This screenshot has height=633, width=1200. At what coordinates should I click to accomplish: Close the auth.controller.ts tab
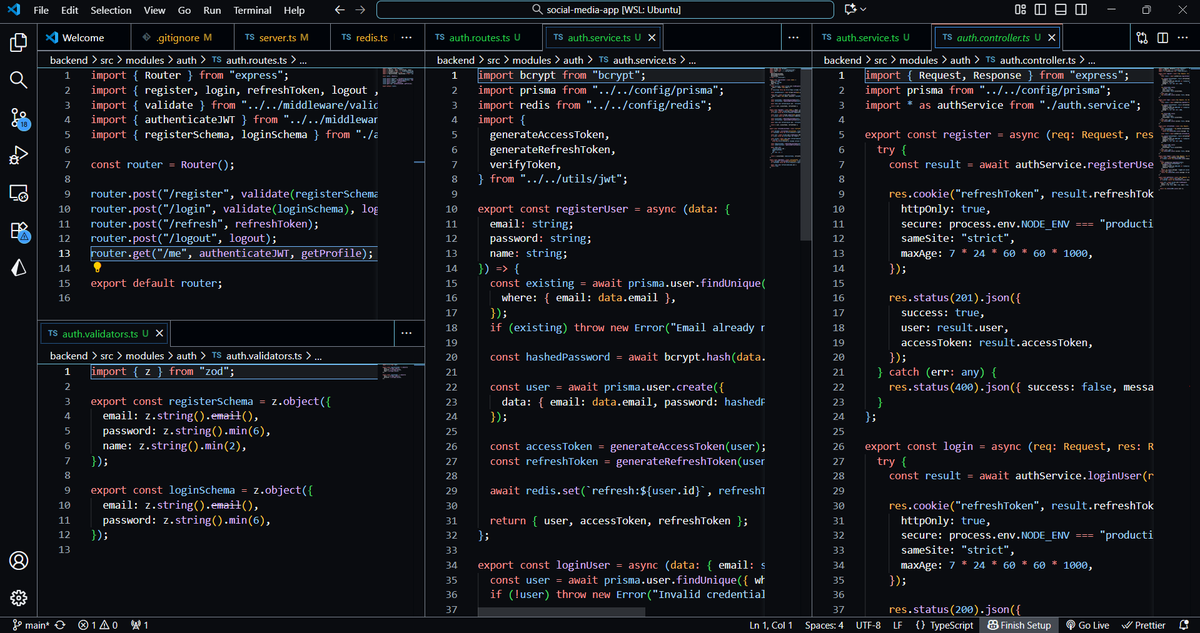1052,38
